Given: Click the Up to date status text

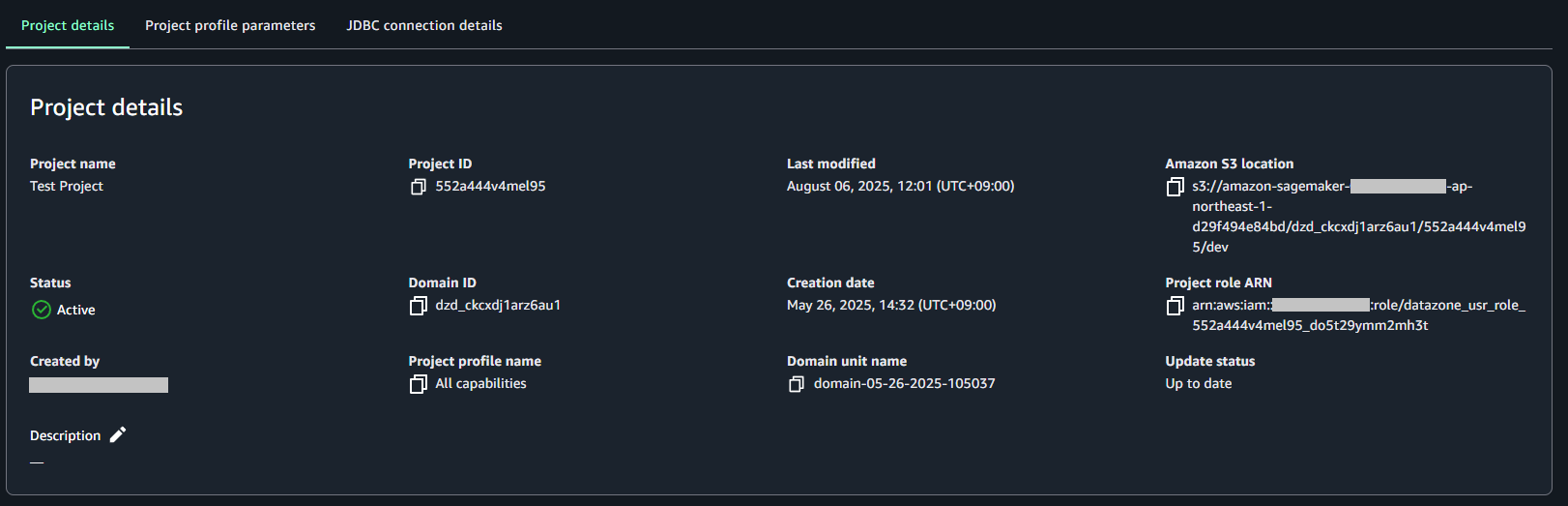Looking at the screenshot, I should (x=1198, y=383).
